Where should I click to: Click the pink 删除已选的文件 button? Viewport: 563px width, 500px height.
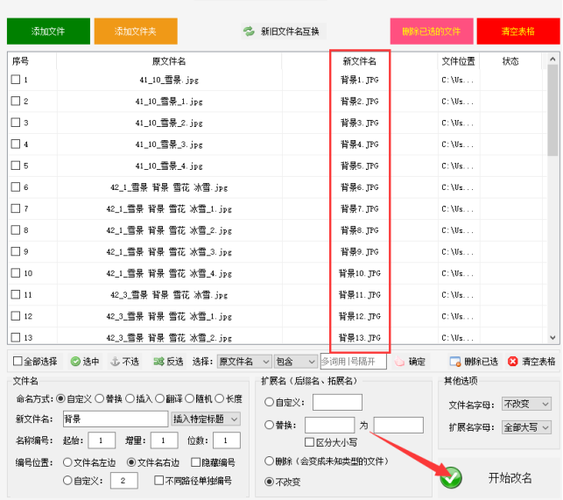point(432,31)
